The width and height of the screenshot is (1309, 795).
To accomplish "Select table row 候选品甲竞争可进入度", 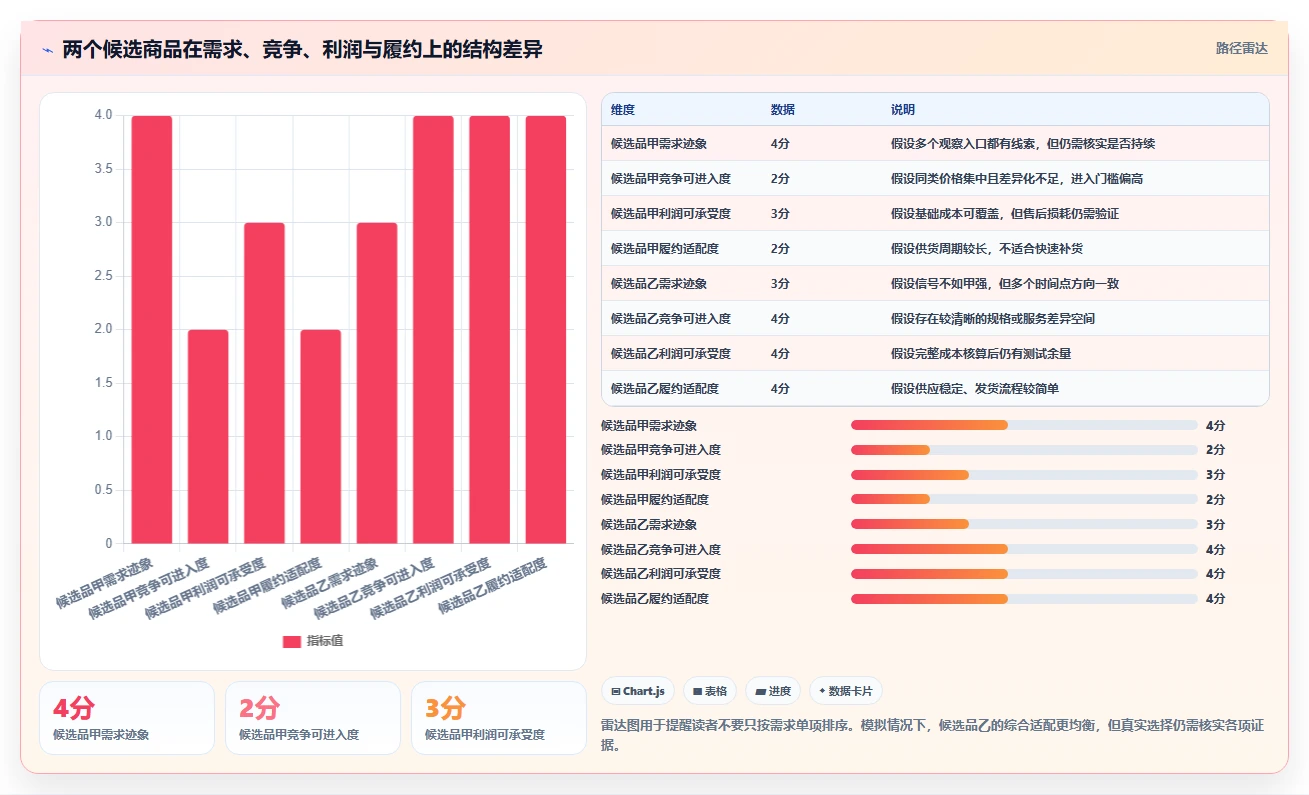I will [935, 179].
